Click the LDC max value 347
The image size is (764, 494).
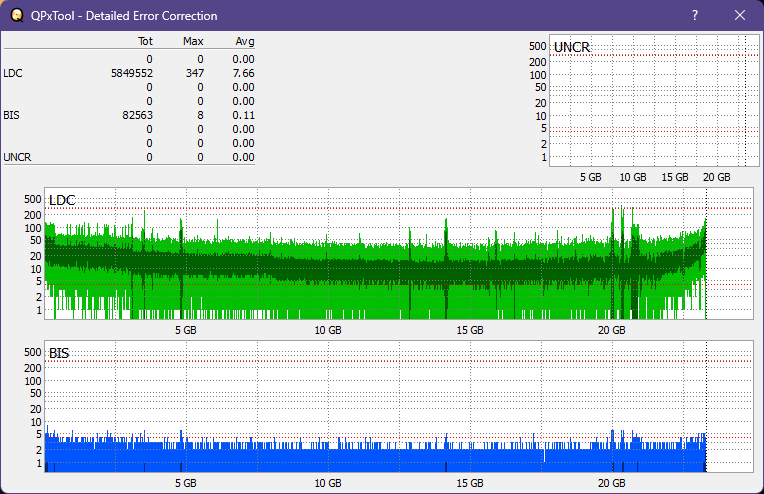pyautogui.click(x=194, y=73)
